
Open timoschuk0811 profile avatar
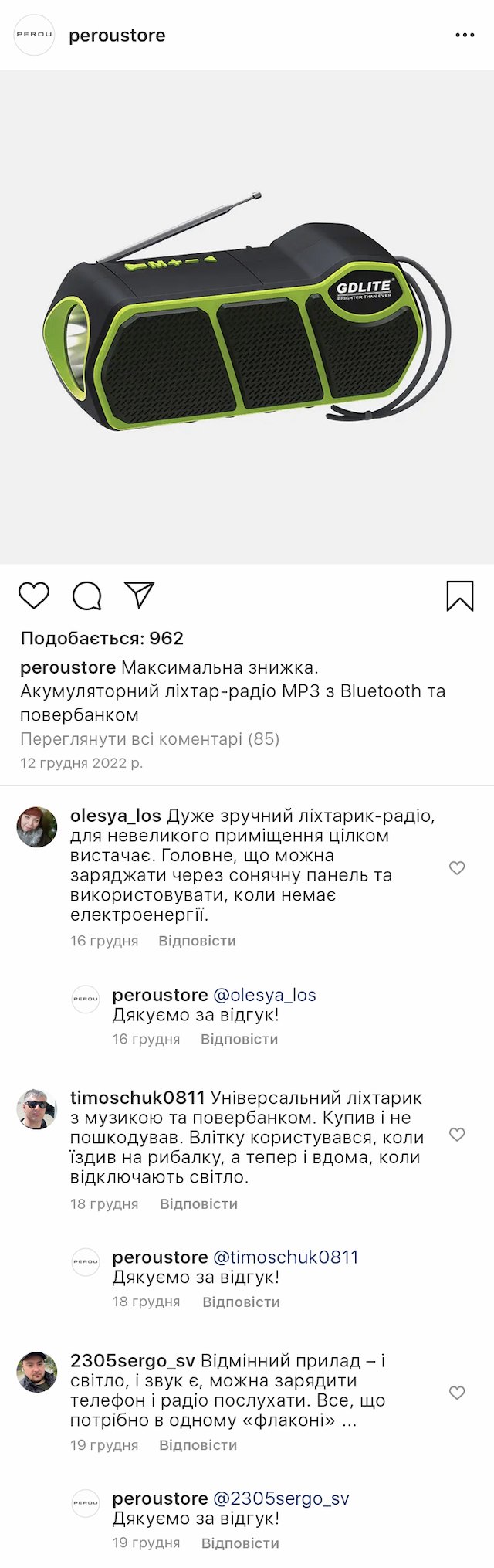click(37, 1109)
